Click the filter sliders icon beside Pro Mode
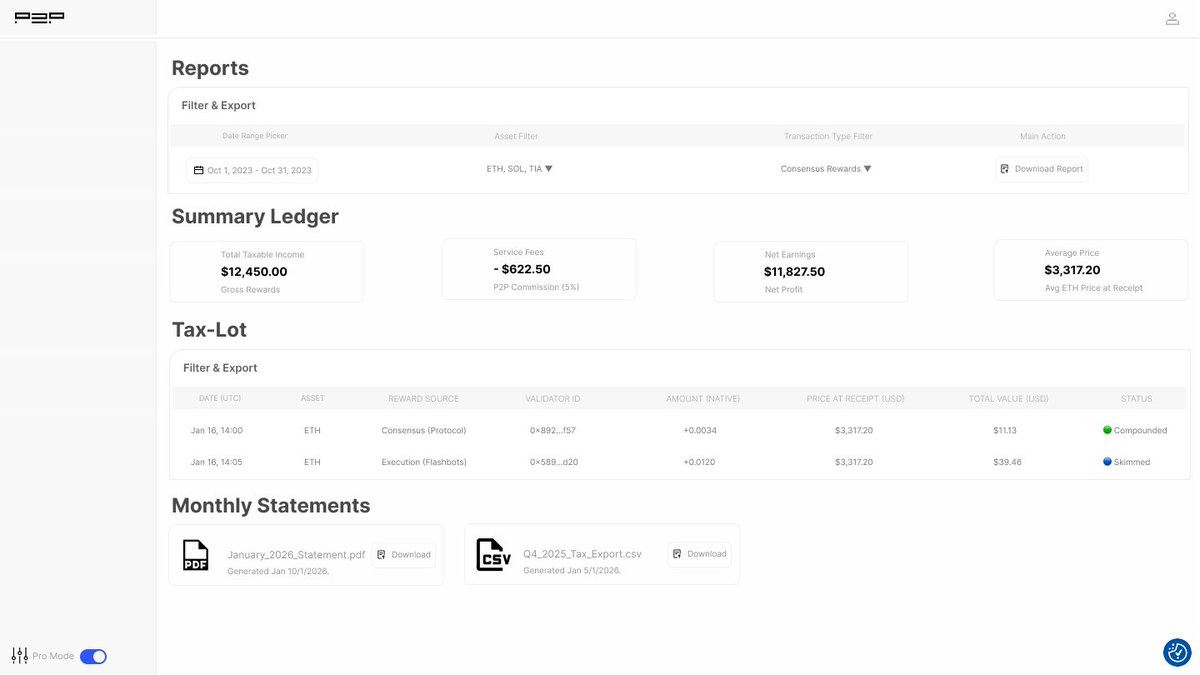 point(19,655)
